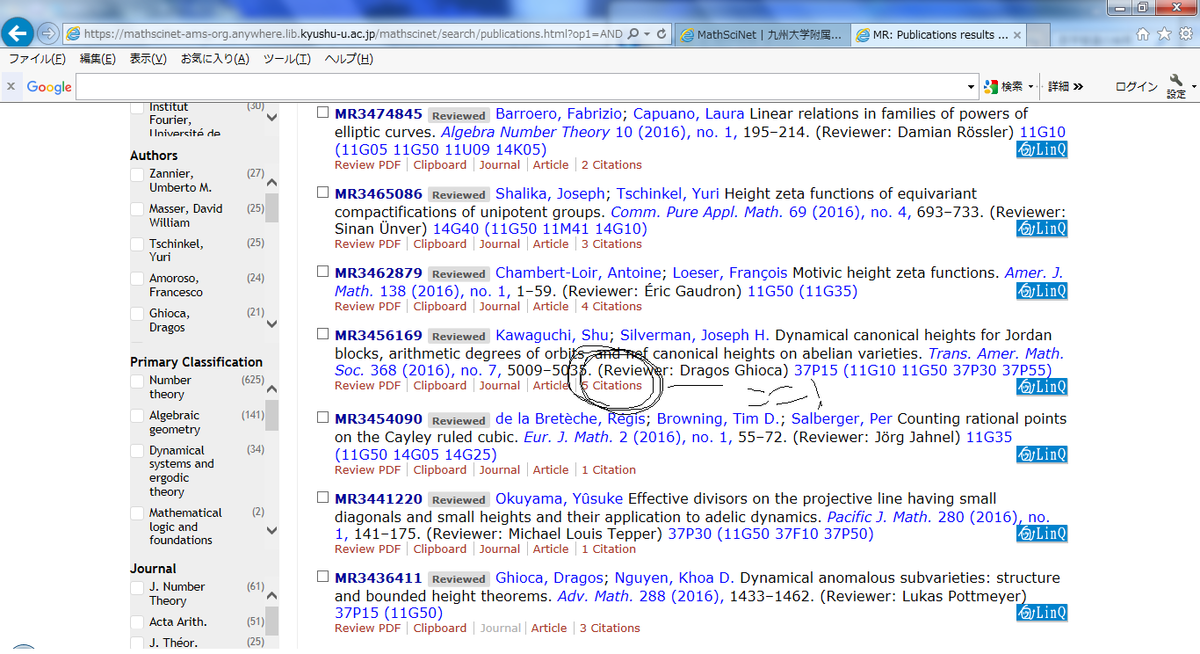The width and height of the screenshot is (1200, 654).
Task: Open the ファイル(F) menu
Action: click(37, 59)
